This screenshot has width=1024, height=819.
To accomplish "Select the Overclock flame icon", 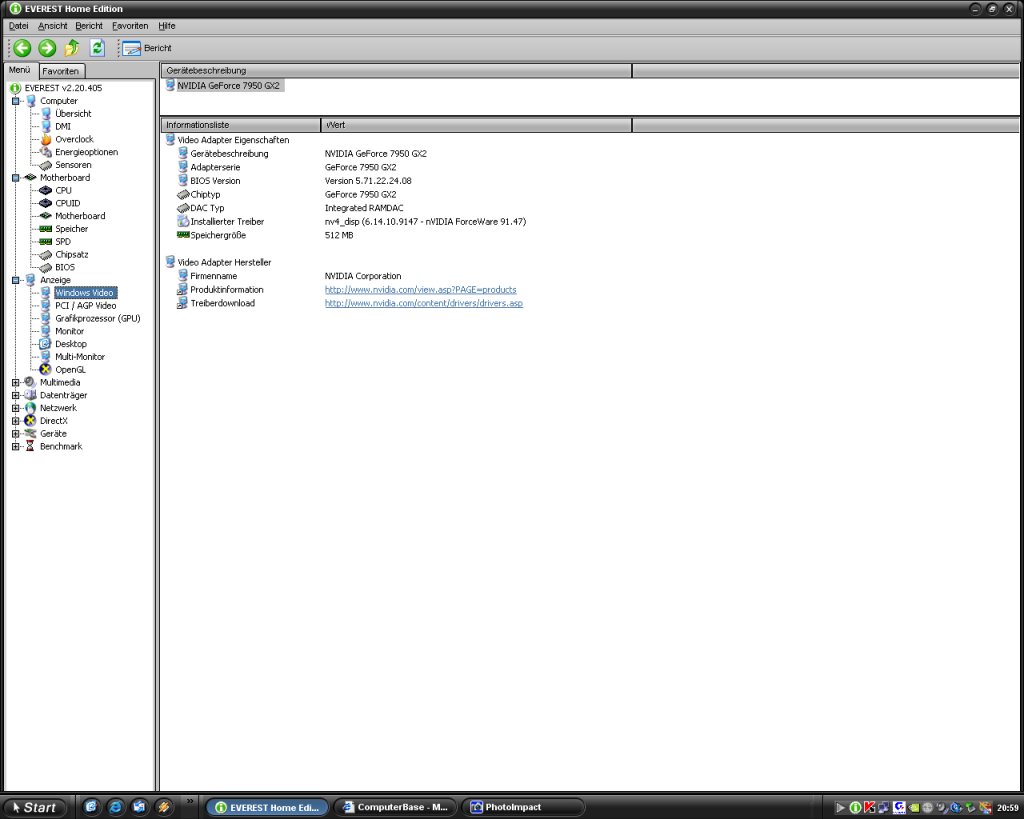I will [x=46, y=139].
